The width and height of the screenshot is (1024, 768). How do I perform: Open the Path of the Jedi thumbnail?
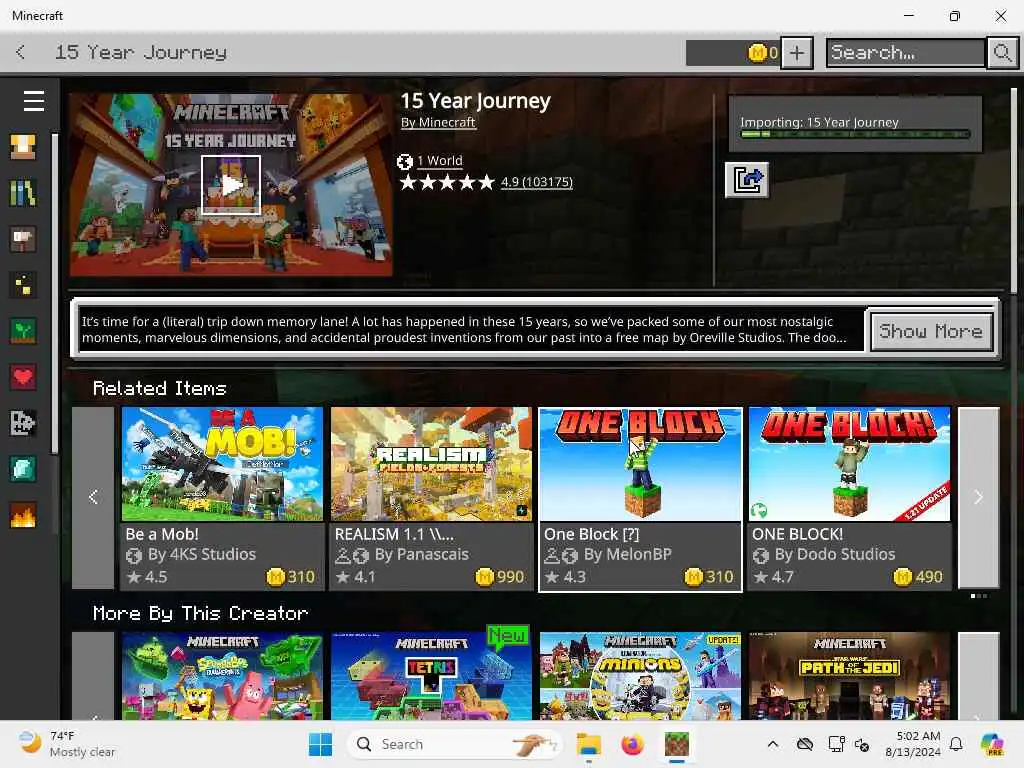[849, 676]
